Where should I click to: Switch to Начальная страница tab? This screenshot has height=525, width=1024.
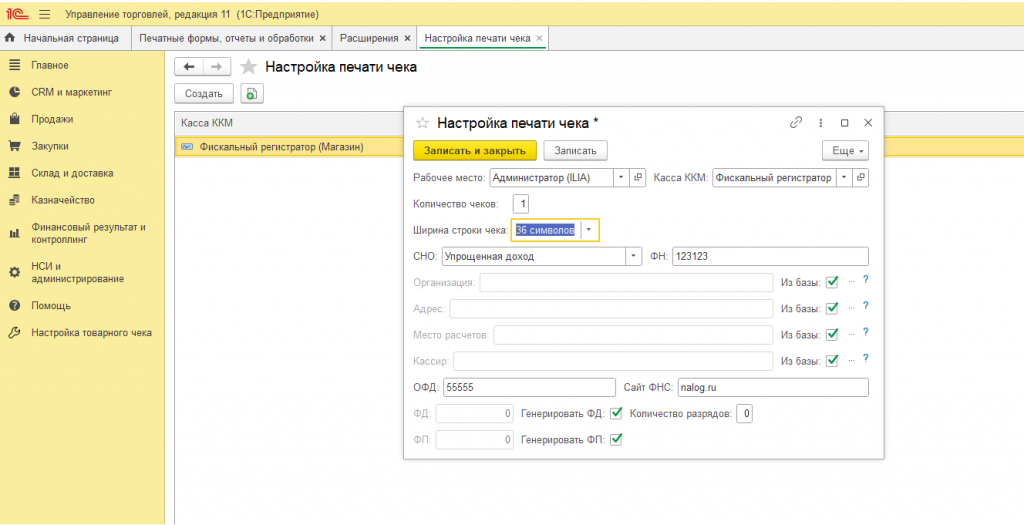[x=65, y=39]
